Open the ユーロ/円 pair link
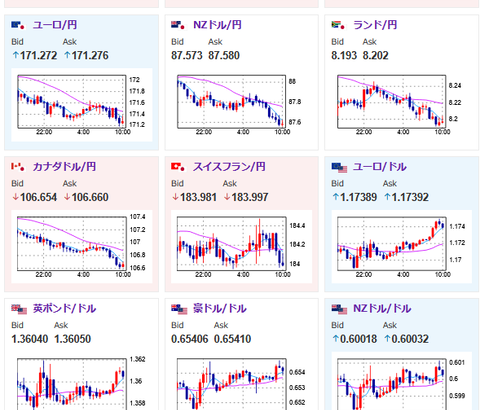 point(55,25)
